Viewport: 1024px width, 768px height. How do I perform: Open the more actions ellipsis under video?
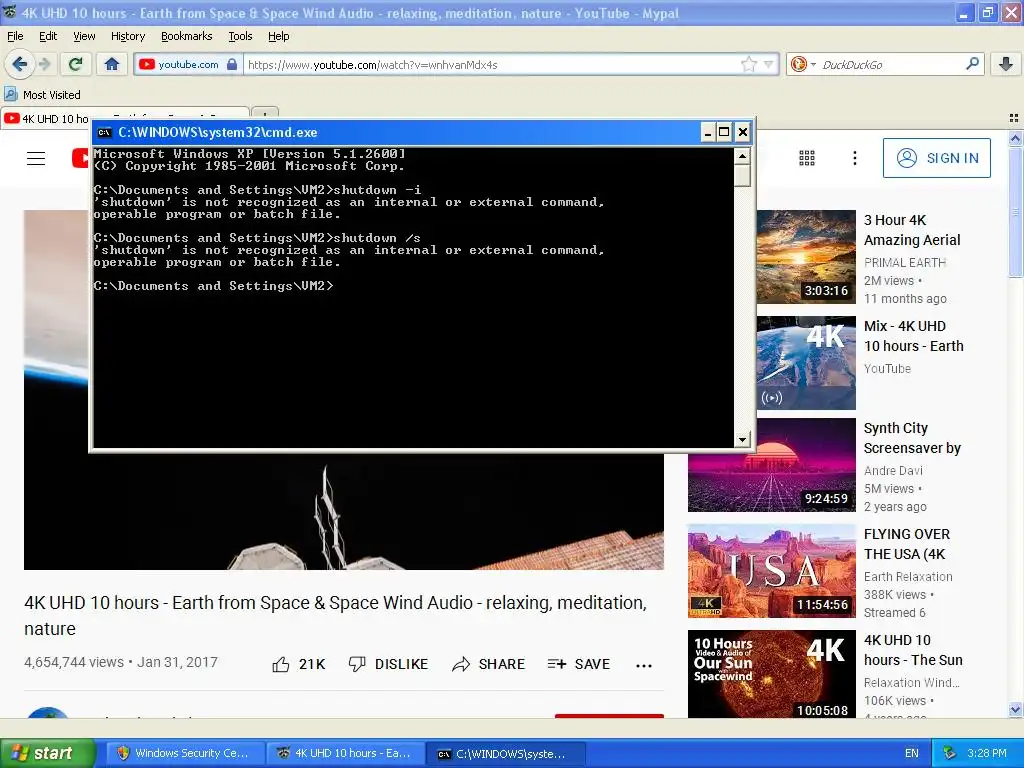[x=644, y=665]
